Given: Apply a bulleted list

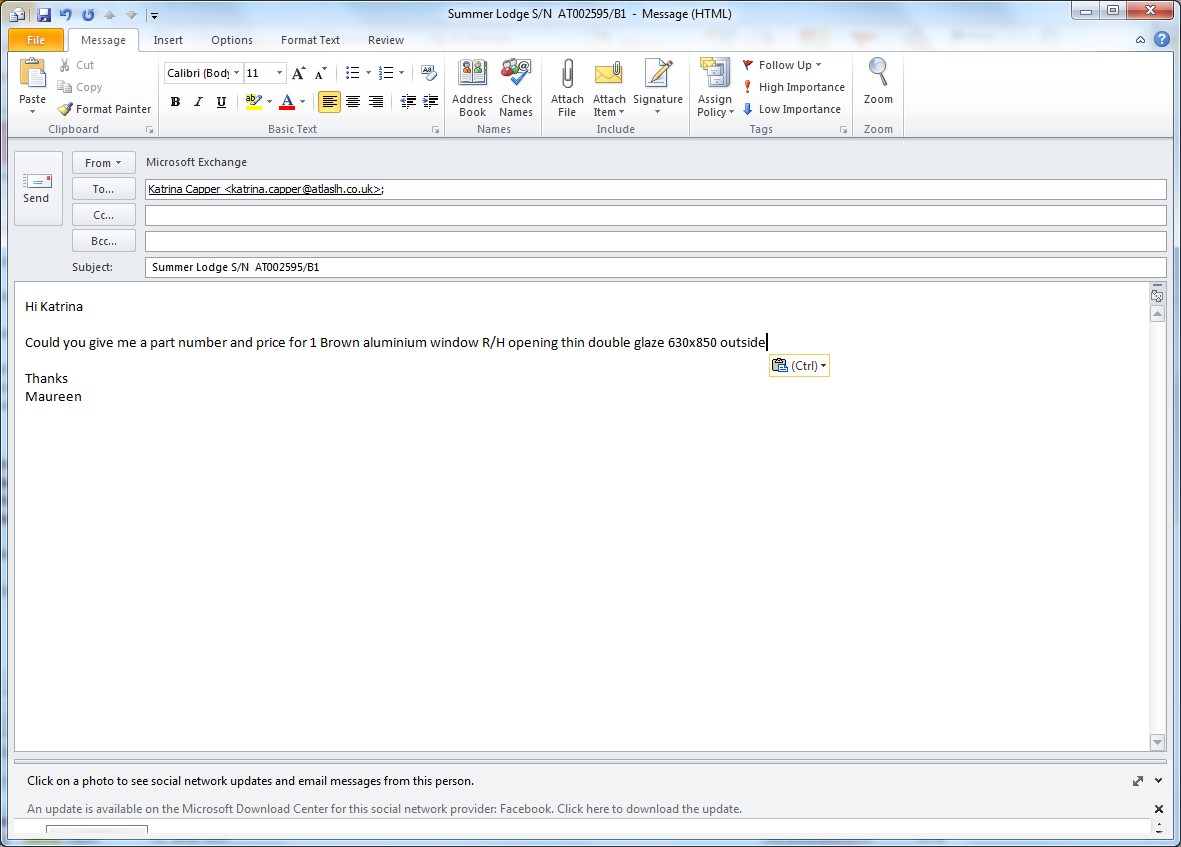Looking at the screenshot, I should (352, 73).
